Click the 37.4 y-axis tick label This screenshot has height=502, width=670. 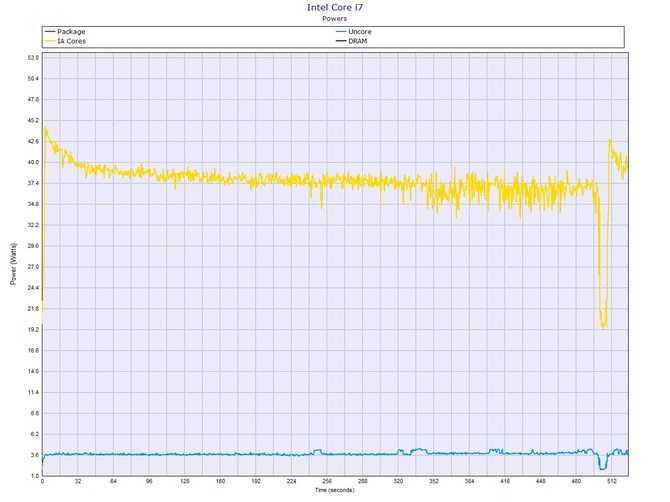tap(33, 183)
